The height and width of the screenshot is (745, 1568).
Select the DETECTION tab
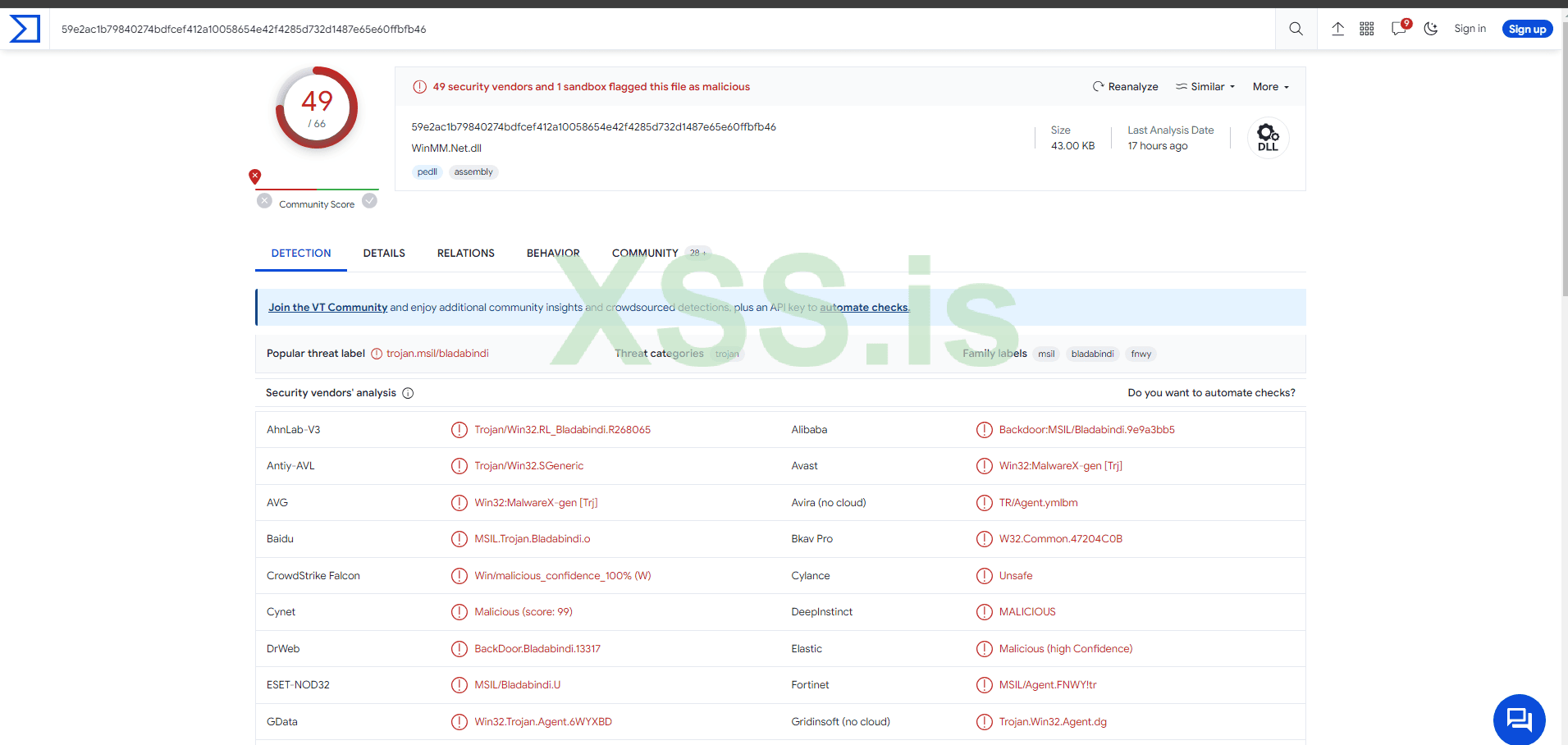pyautogui.click(x=301, y=254)
